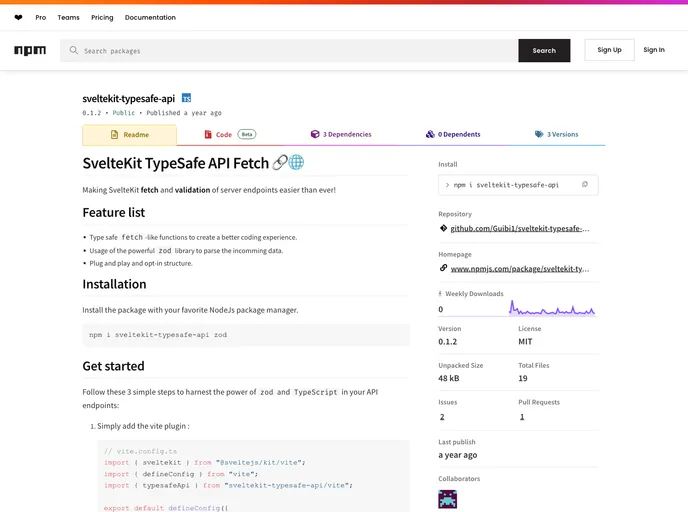Click the Readme file icon
Screen dimensions: 688x512
point(115,135)
